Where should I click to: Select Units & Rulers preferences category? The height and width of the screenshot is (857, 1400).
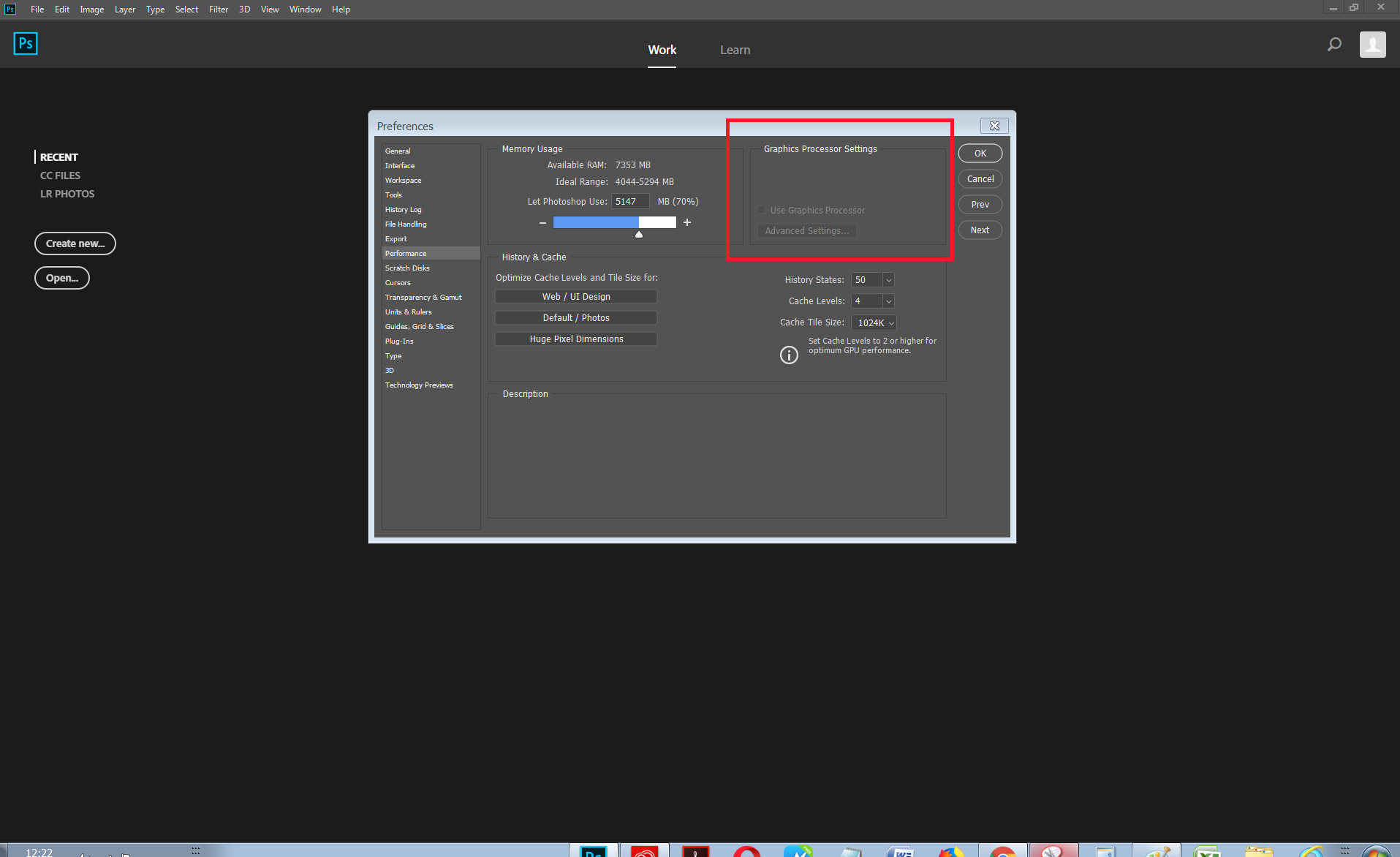pyautogui.click(x=431, y=312)
